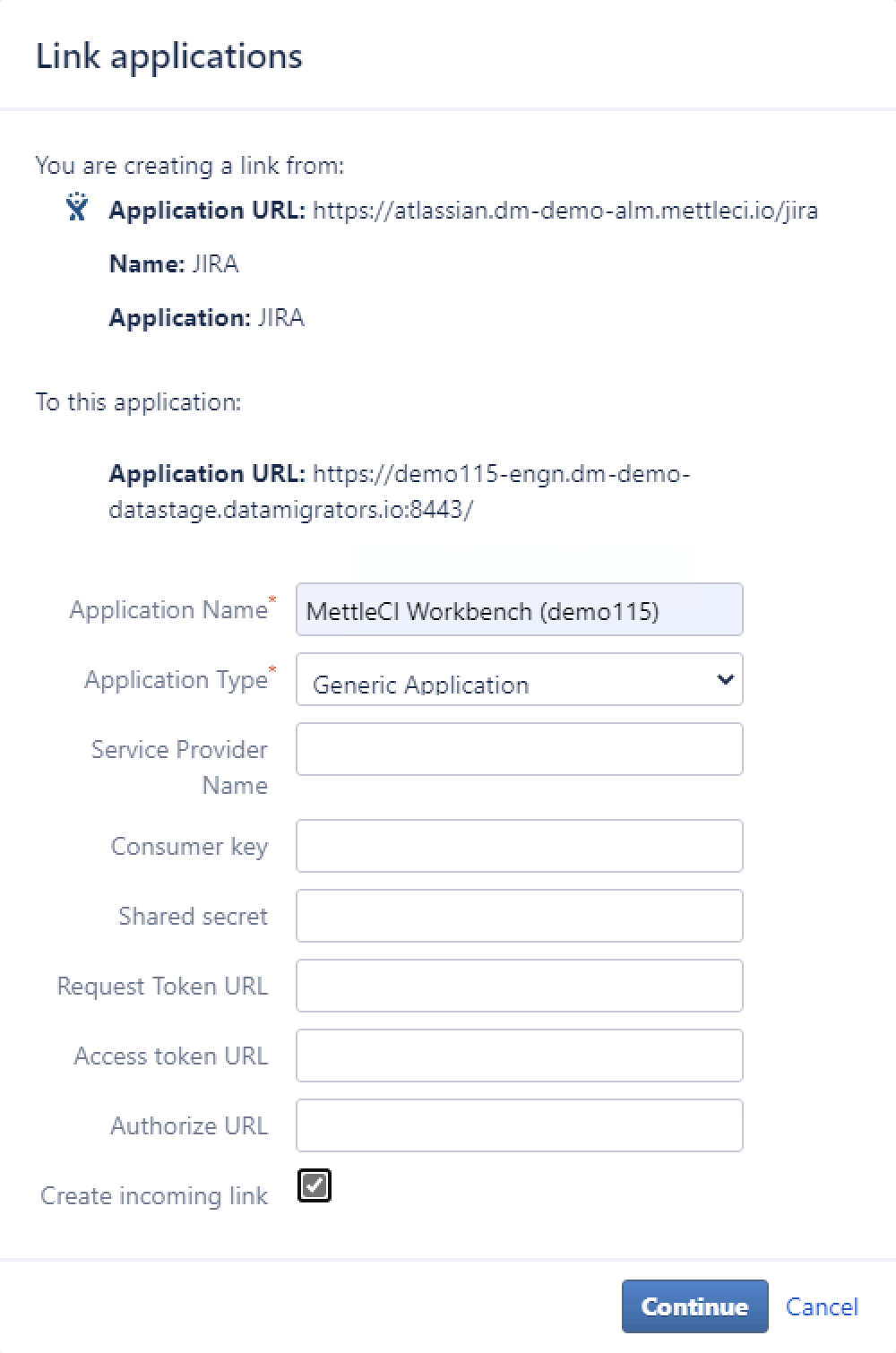This screenshot has height=1353, width=896.
Task: Click the atlassian JIRA application URL text
Action: (564, 211)
